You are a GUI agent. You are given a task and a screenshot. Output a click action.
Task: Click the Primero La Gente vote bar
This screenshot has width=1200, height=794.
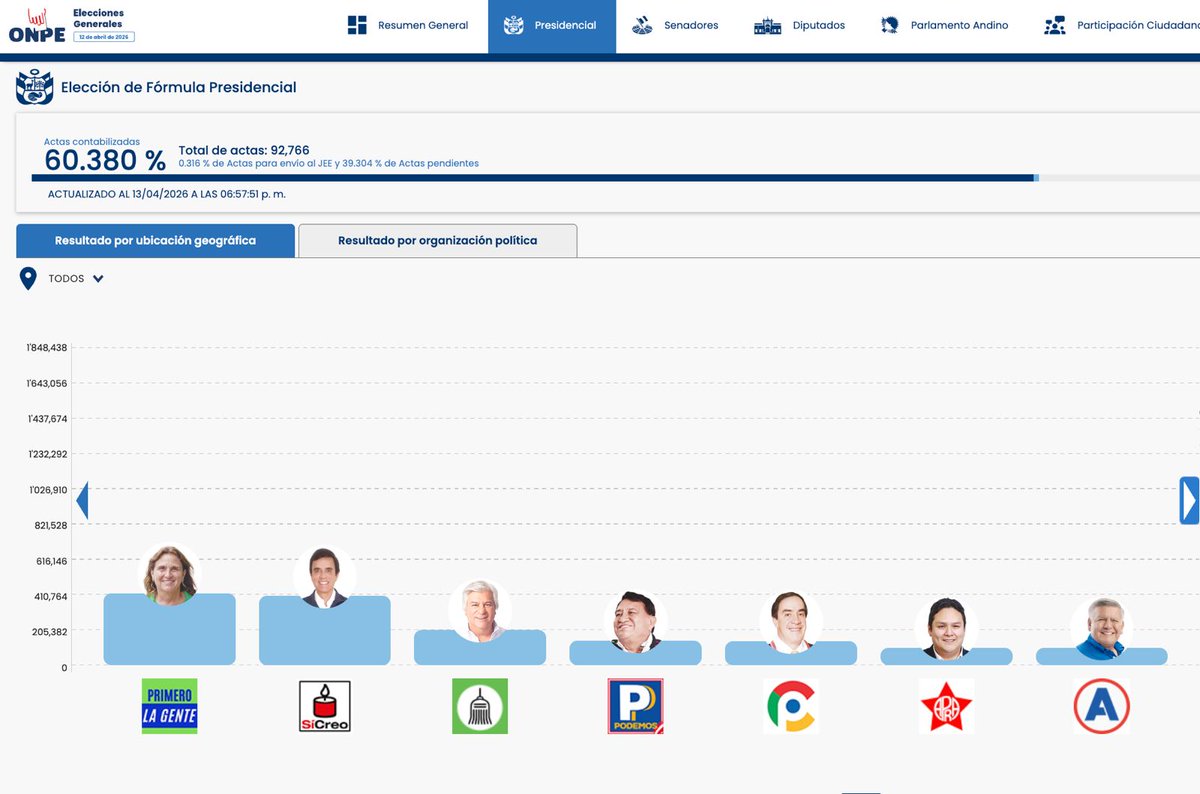[x=169, y=629]
